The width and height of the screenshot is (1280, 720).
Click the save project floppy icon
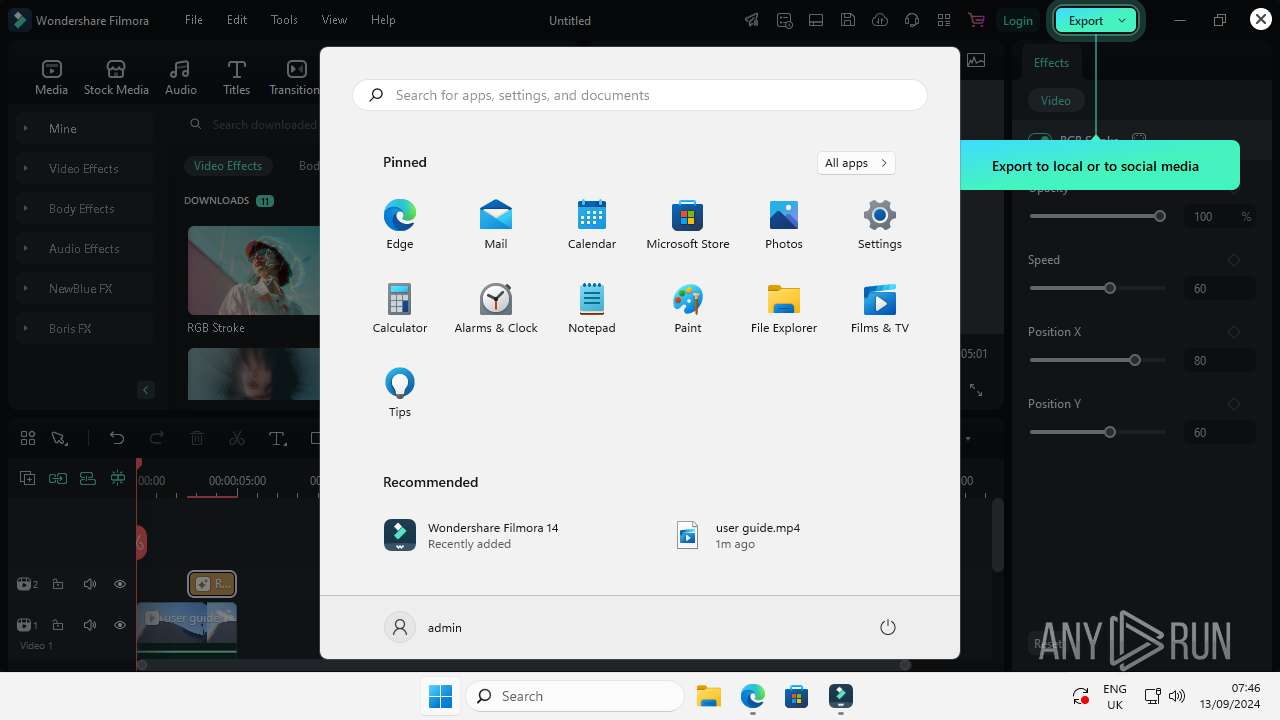848,20
